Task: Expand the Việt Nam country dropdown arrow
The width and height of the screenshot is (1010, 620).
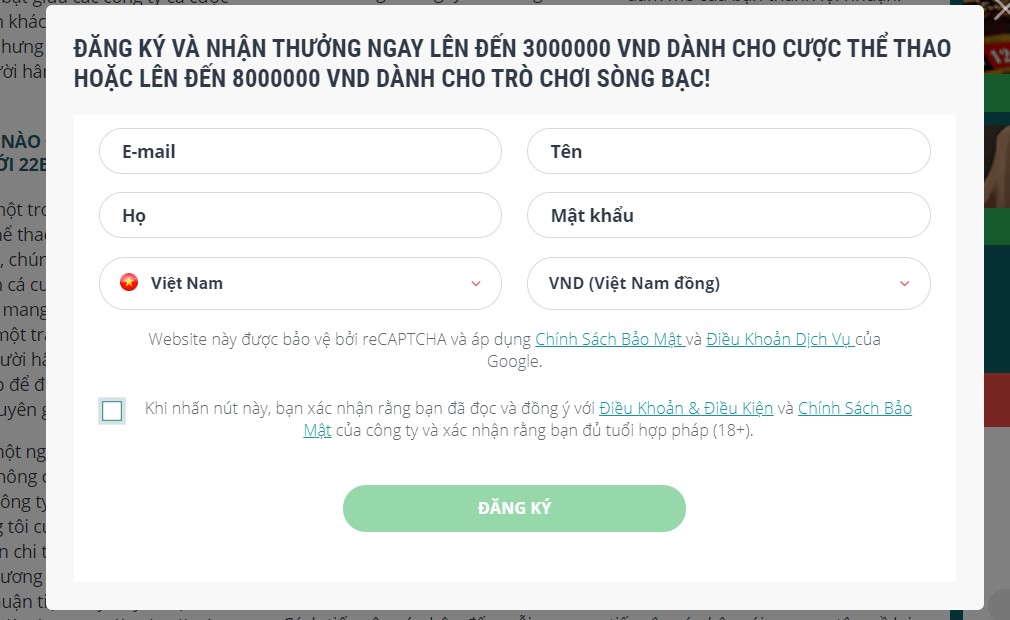Action: (x=476, y=284)
